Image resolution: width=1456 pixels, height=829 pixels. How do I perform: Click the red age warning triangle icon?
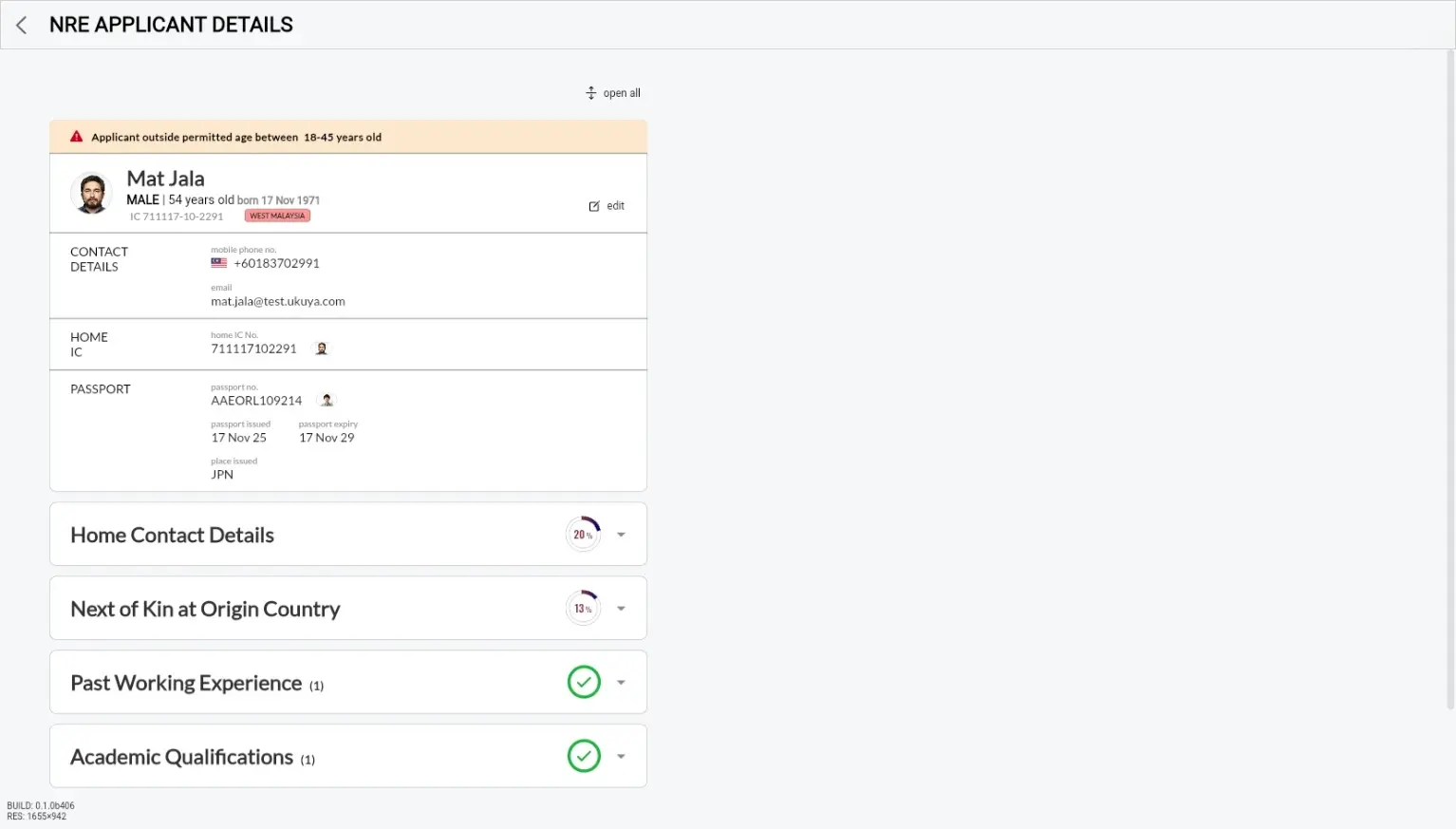point(77,137)
